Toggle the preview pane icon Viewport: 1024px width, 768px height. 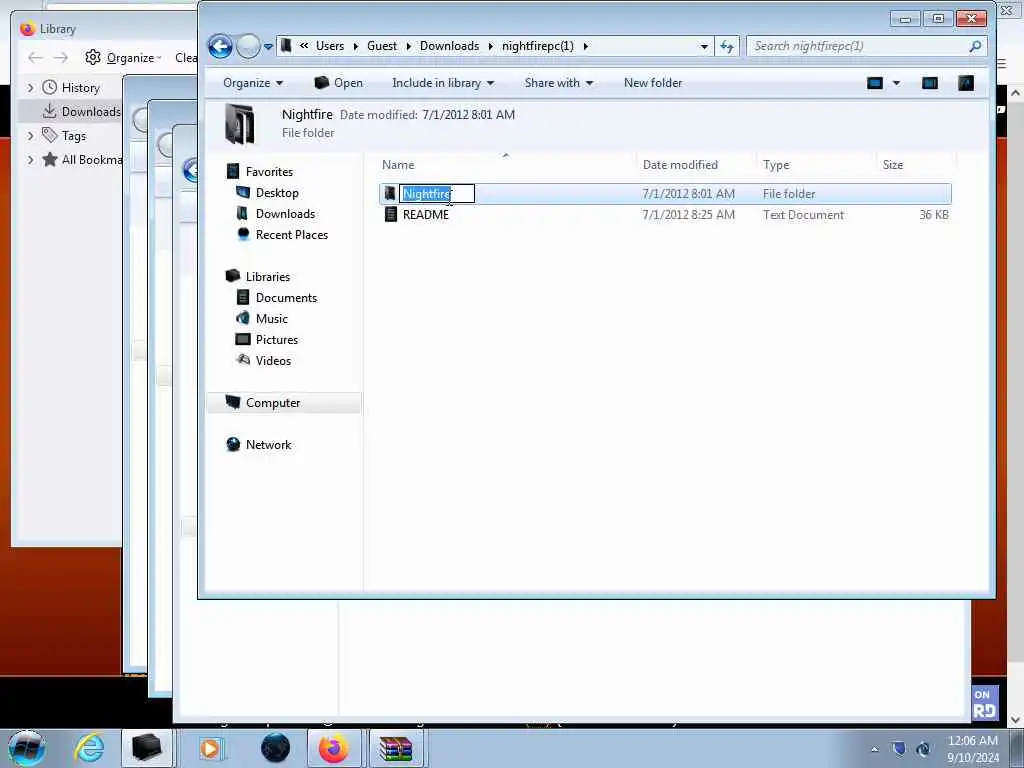coord(929,83)
